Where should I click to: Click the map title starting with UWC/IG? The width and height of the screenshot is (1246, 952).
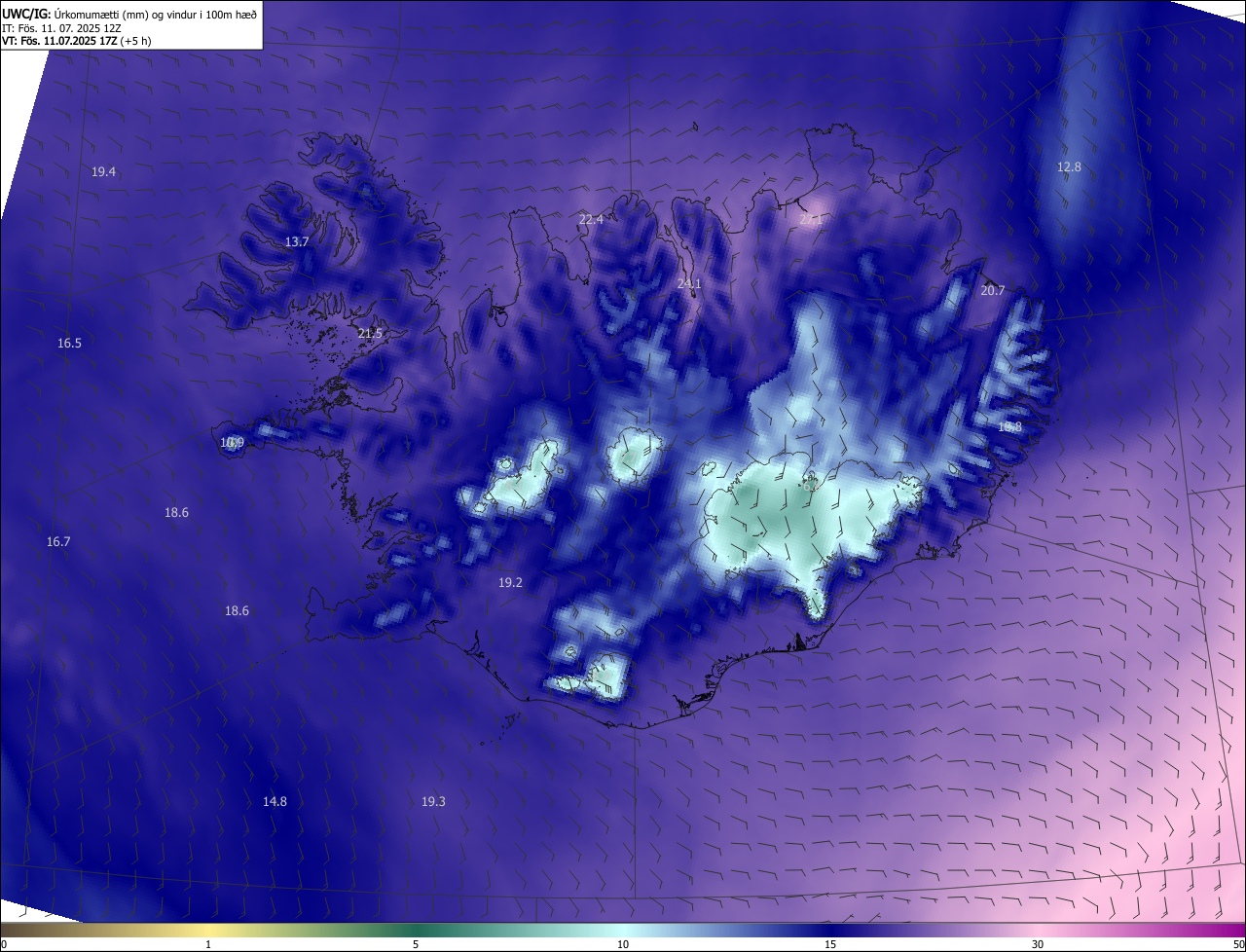point(129,13)
